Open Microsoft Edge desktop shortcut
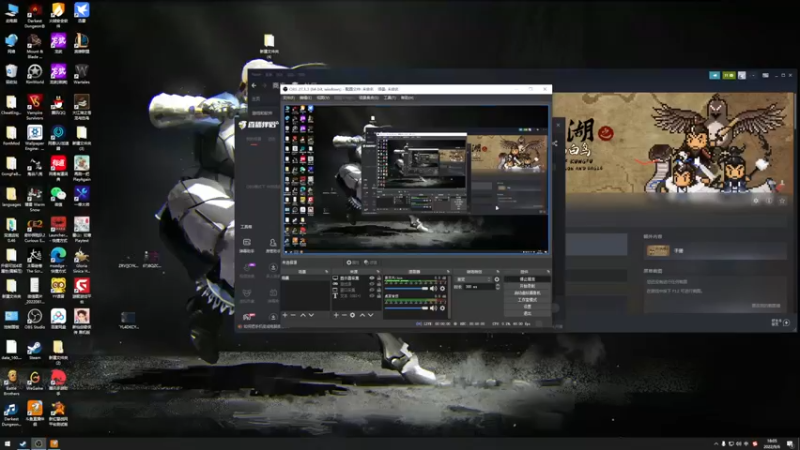The width and height of the screenshot is (800, 450). click(58, 258)
